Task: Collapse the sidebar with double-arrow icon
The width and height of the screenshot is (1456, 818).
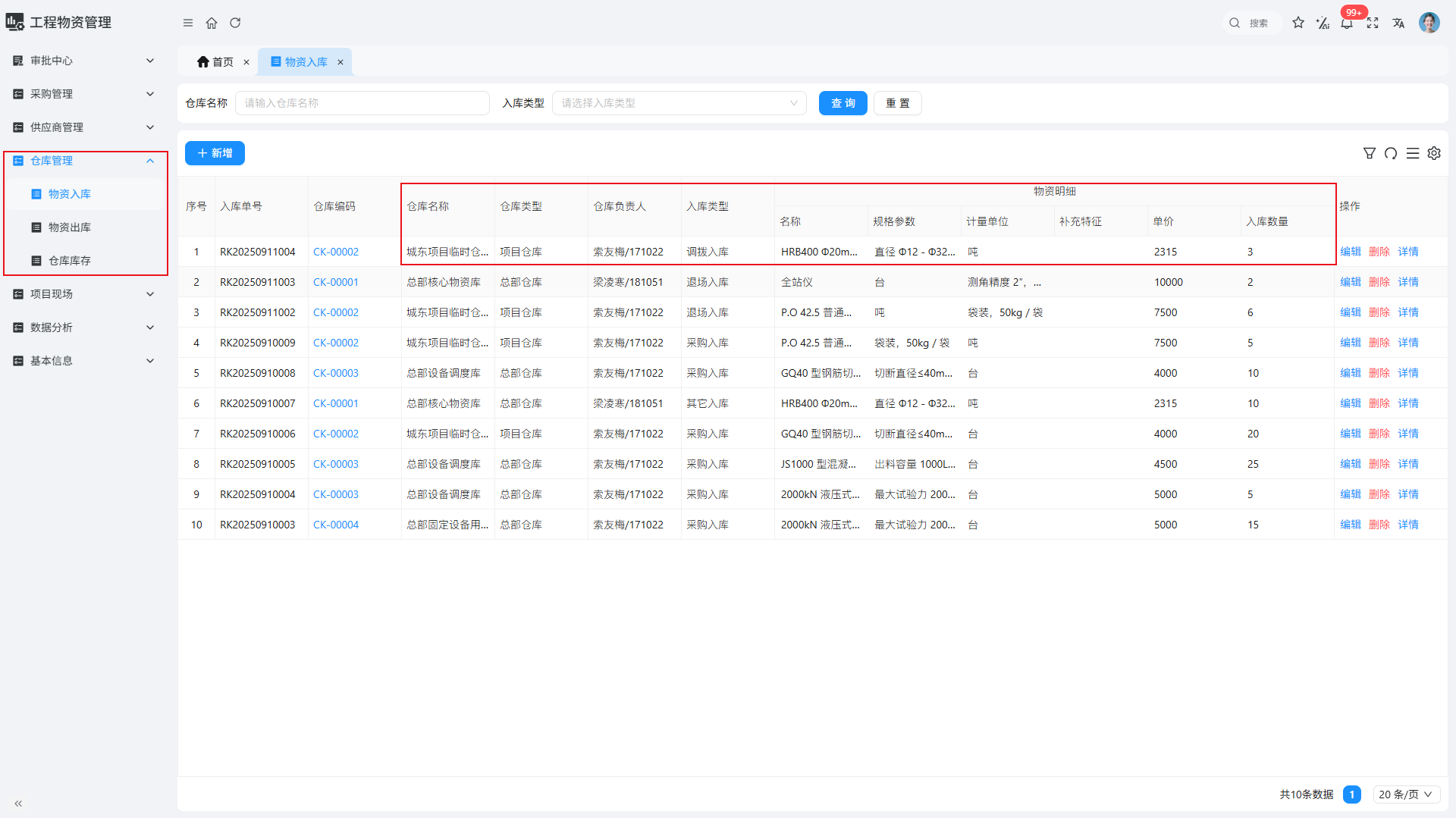Action: tap(18, 804)
